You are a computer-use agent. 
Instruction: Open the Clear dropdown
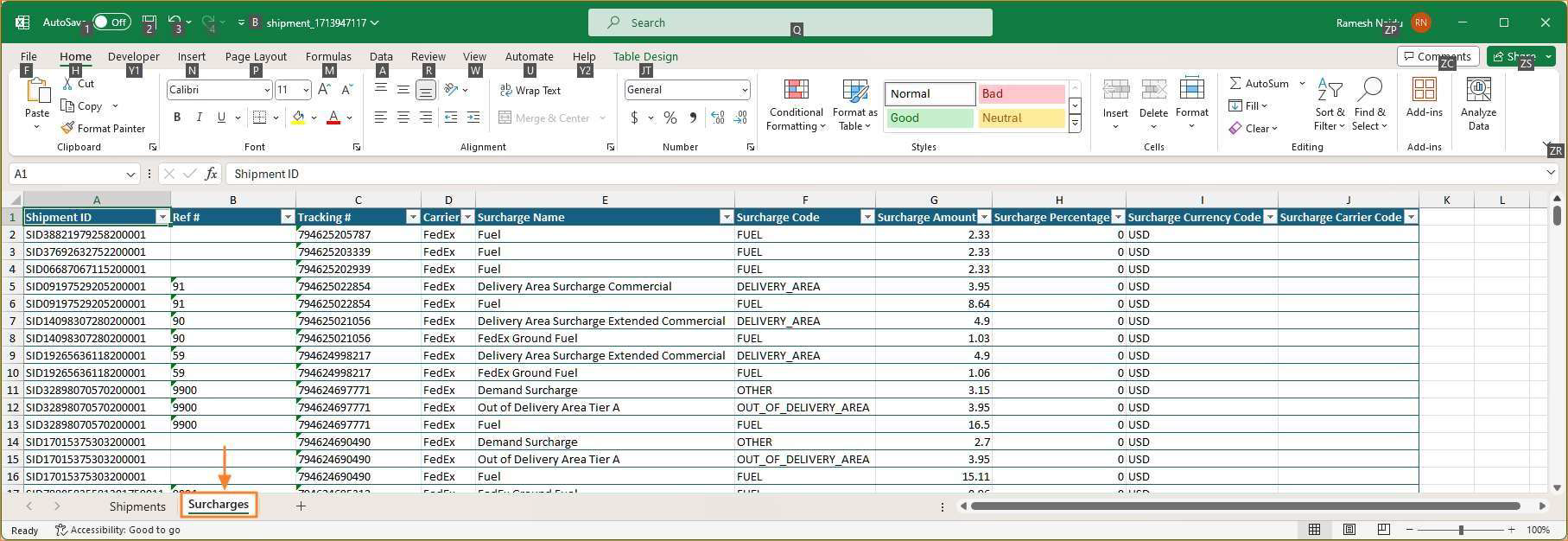click(1254, 128)
